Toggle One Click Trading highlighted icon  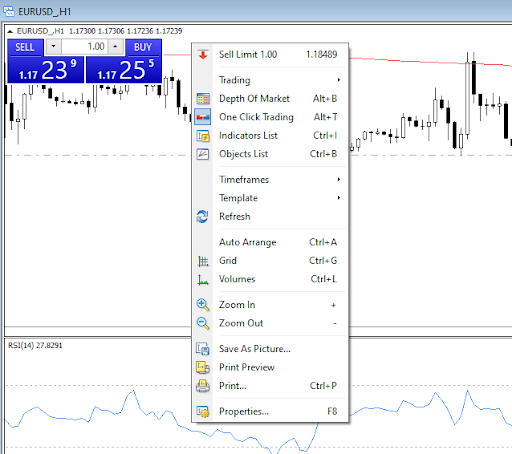click(203, 117)
